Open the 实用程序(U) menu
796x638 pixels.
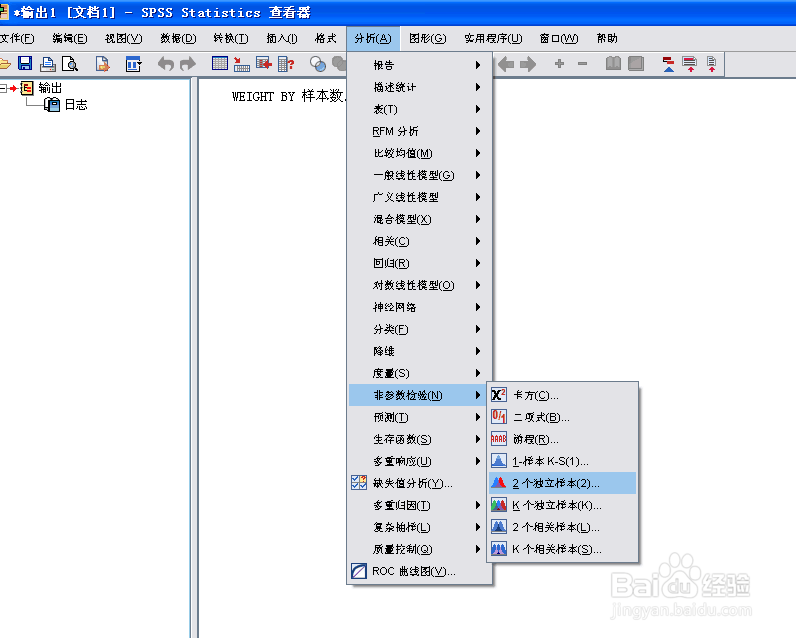click(x=493, y=39)
